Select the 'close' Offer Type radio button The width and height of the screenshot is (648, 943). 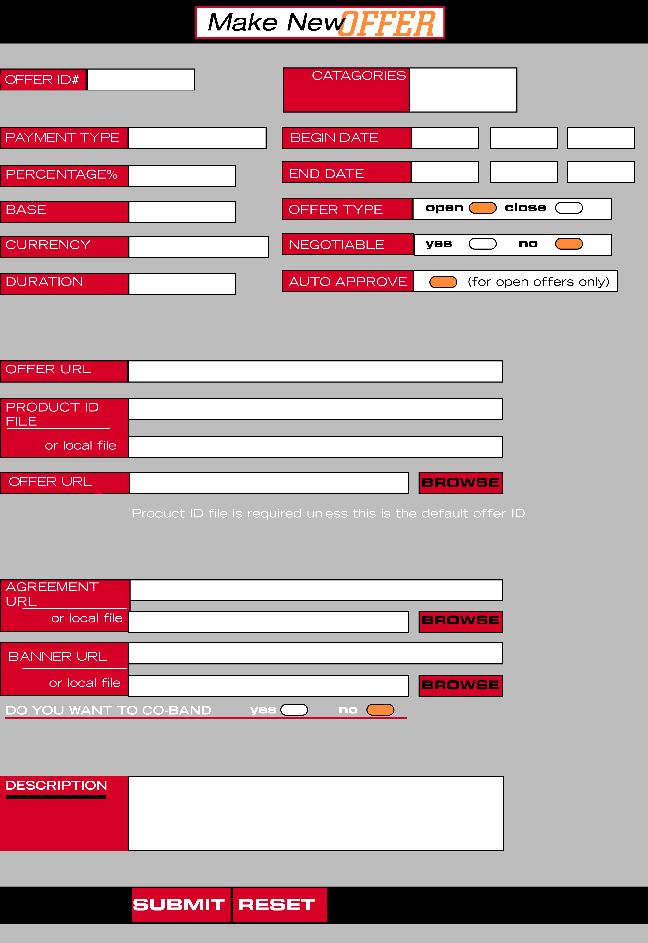pyautogui.click(x=569, y=208)
